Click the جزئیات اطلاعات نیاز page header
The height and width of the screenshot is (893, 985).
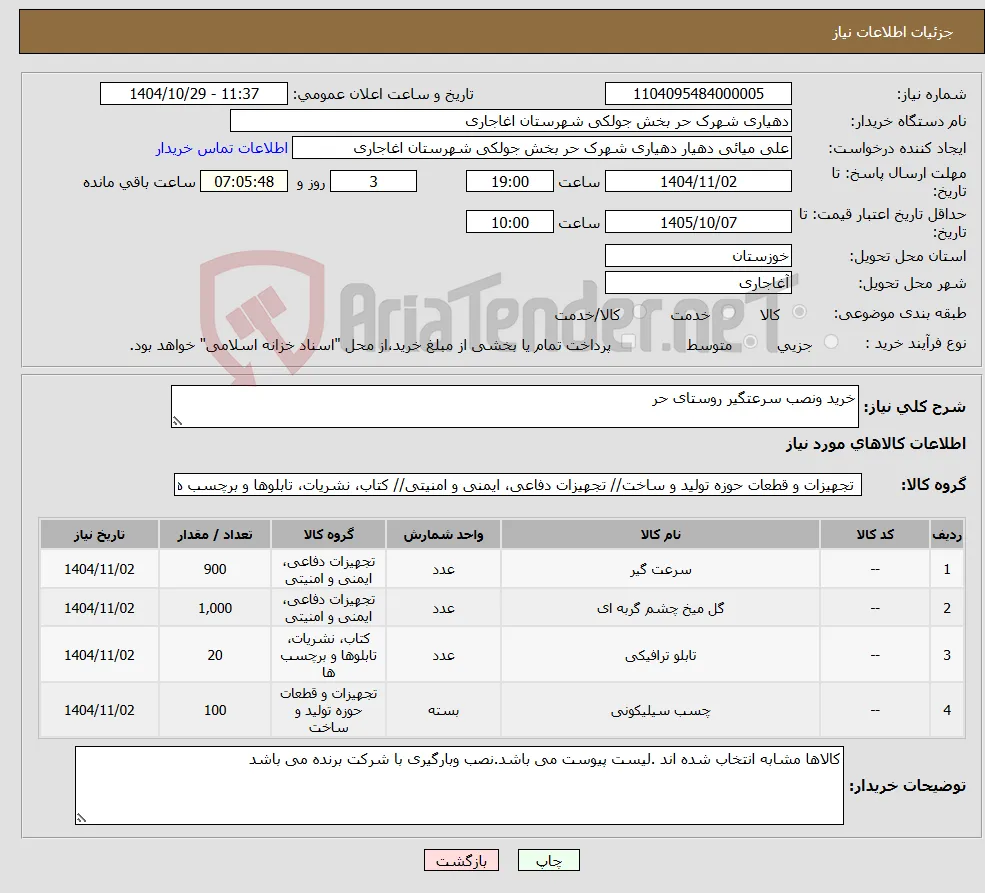pos(893,32)
